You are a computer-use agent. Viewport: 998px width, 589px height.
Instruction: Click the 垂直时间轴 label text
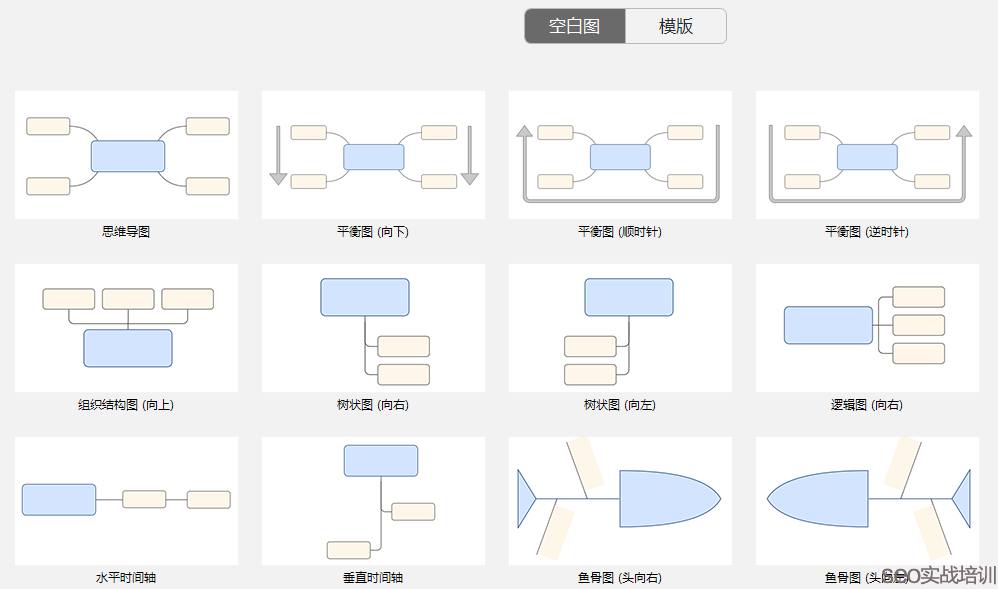373,577
